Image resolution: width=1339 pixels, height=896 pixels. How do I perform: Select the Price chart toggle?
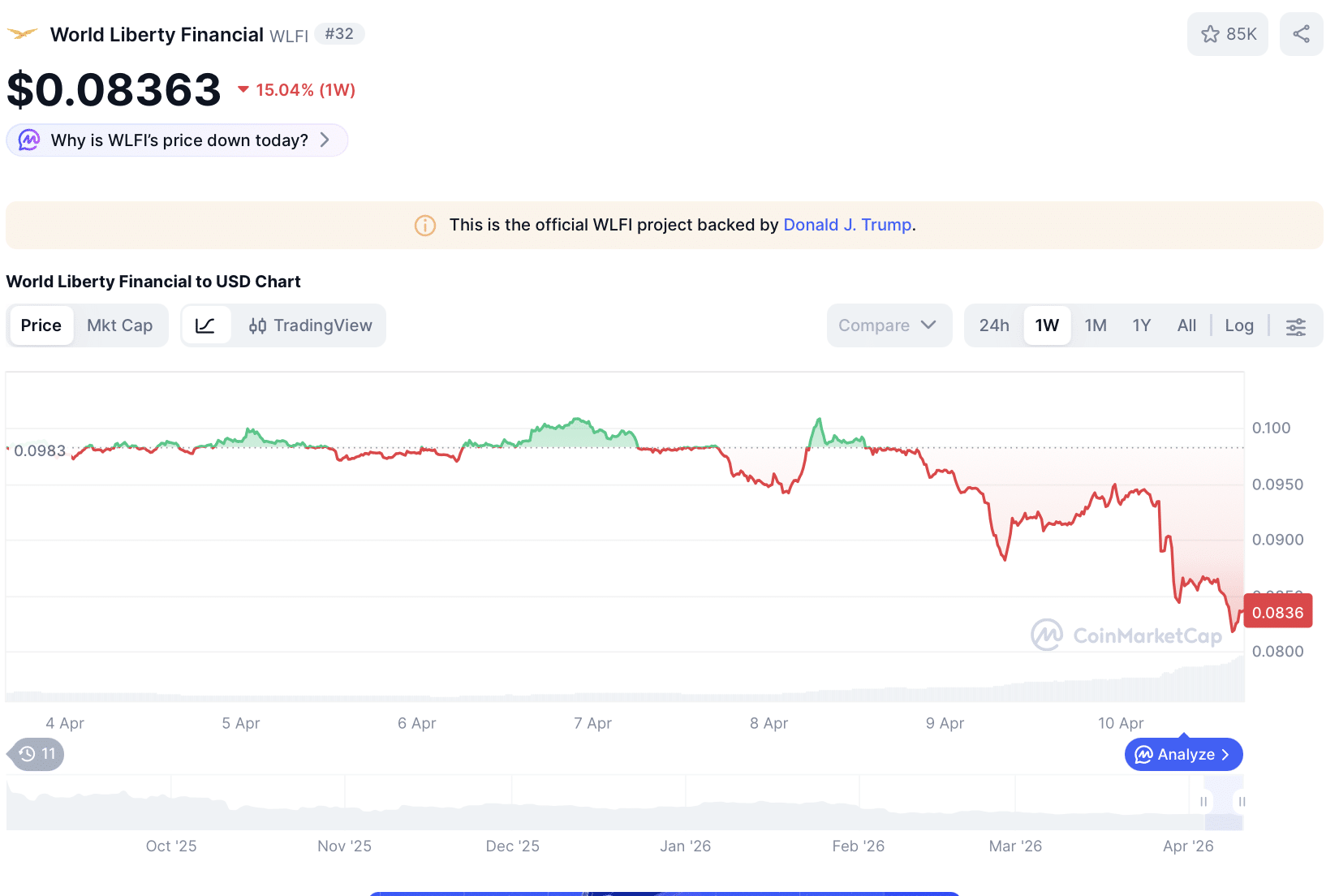(41, 325)
